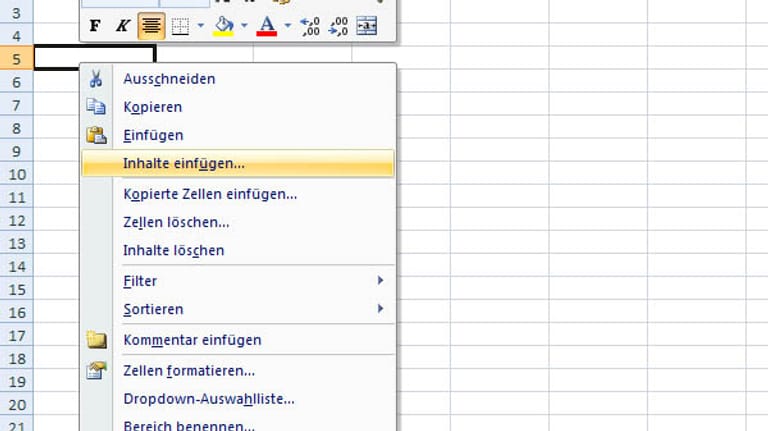
Task: Select row 4 by its header
Action: [x=17, y=35]
